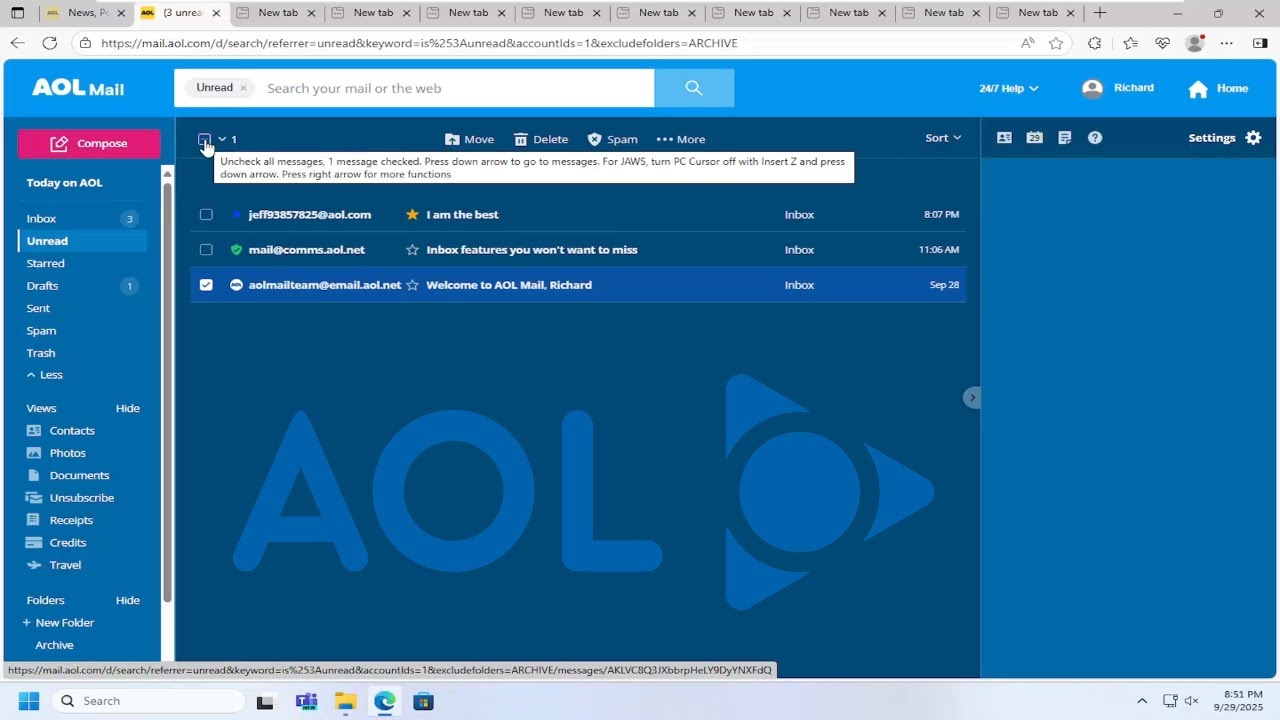Click the taskbar Search box

coord(148,701)
